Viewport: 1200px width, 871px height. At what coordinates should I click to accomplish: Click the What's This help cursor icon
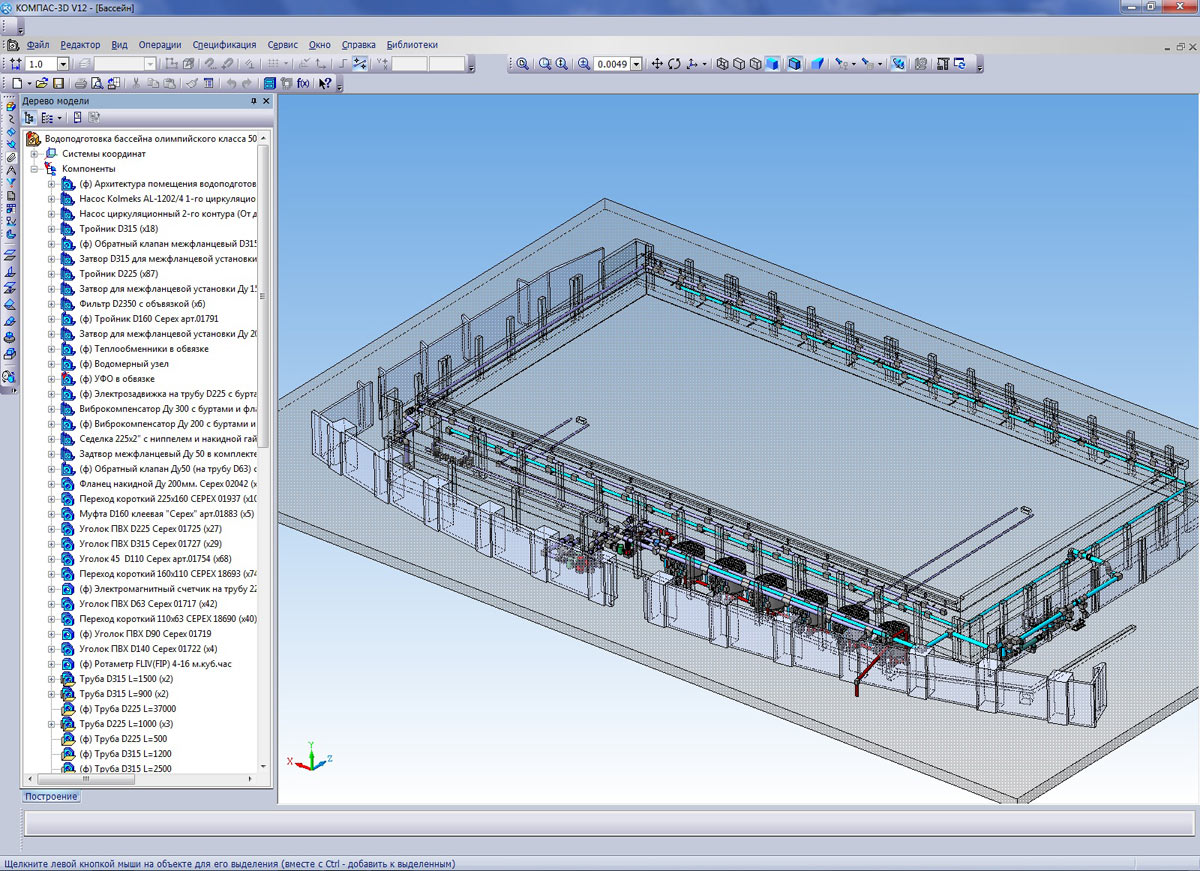(325, 84)
